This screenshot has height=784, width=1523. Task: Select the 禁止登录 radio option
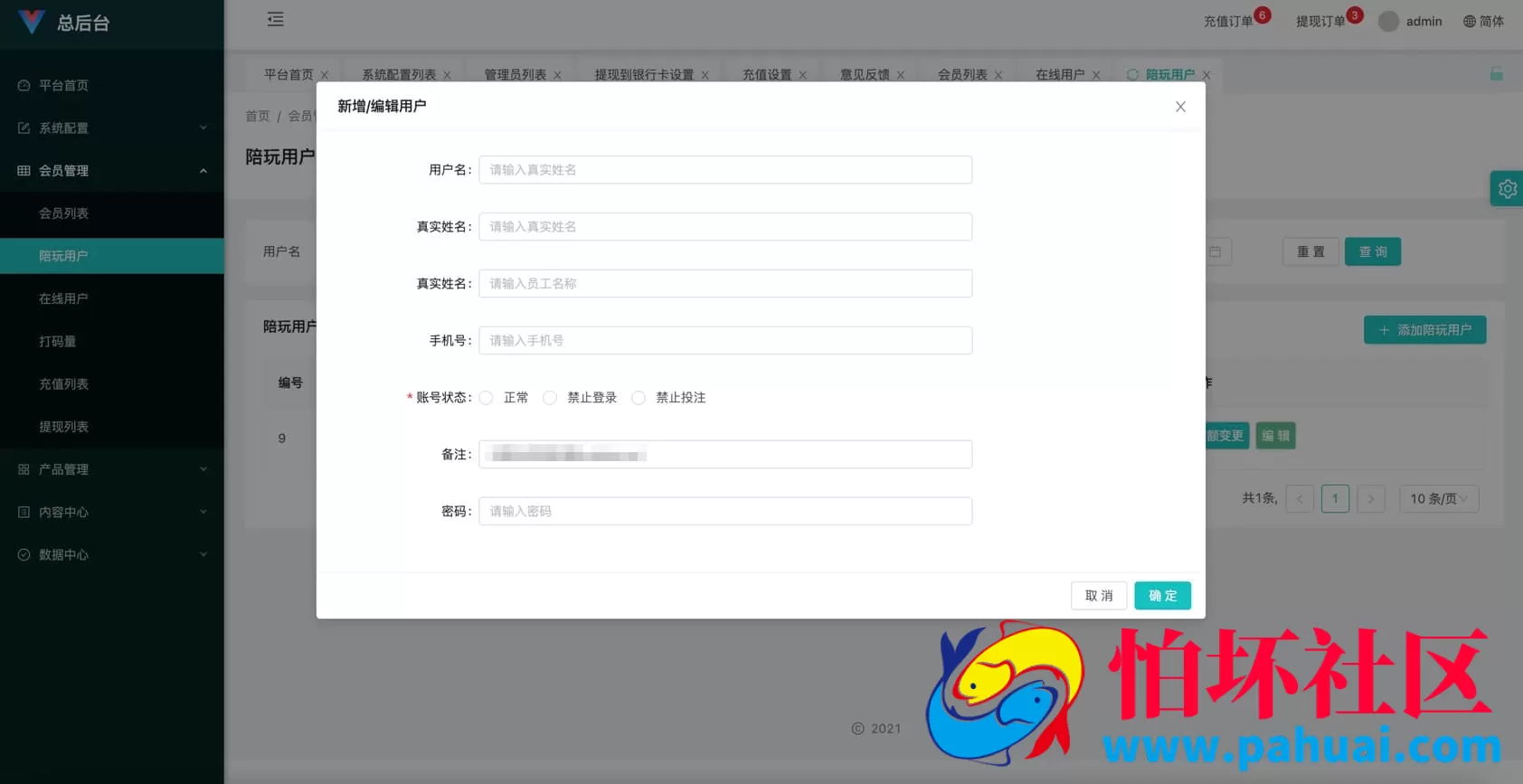click(550, 398)
